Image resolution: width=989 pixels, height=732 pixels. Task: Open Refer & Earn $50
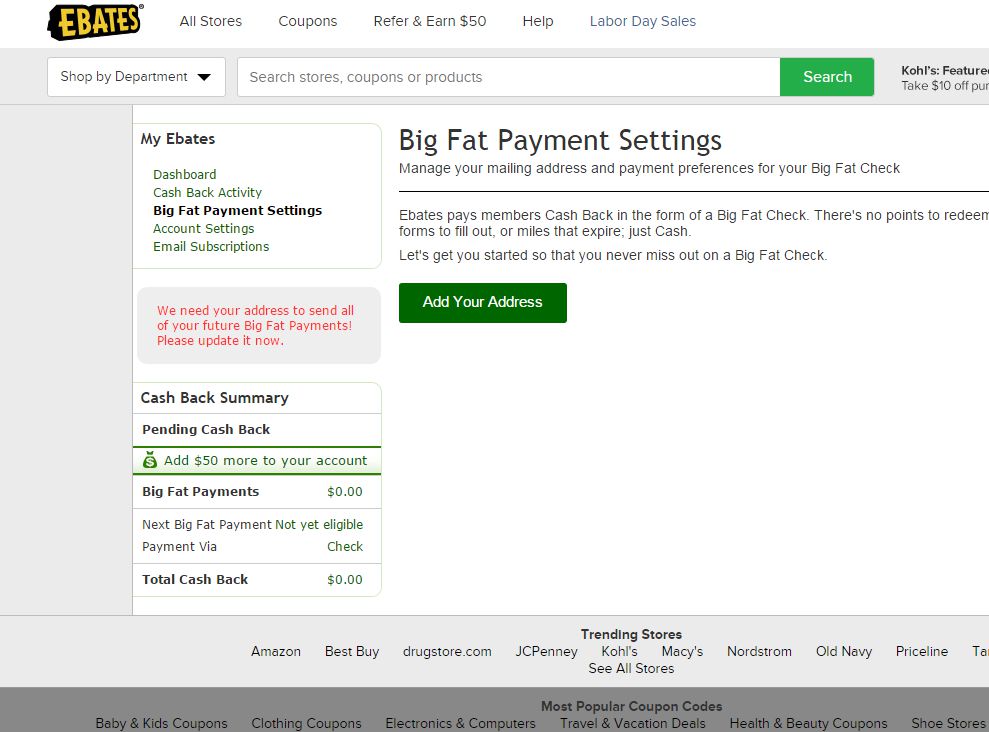(x=430, y=21)
